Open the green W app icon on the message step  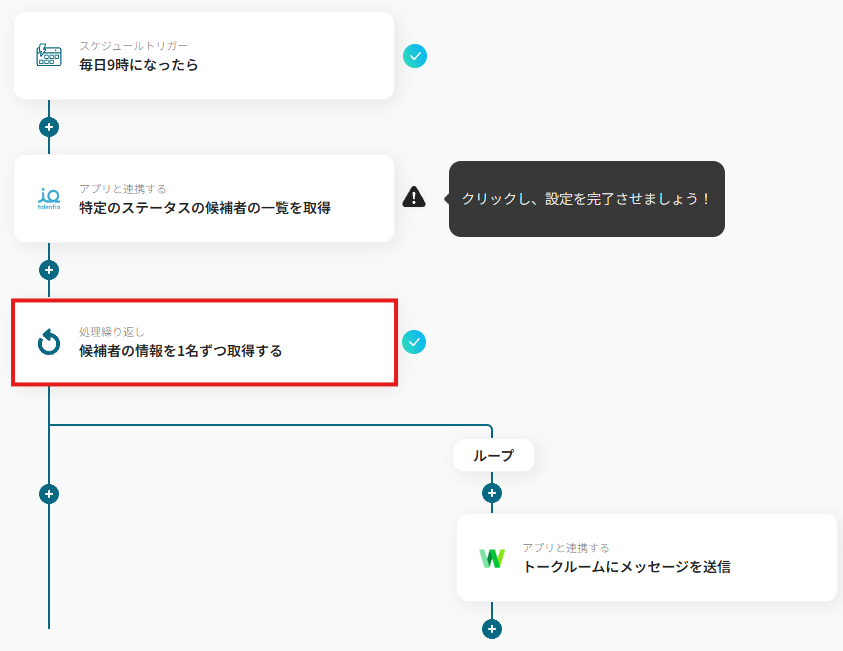coord(492,558)
